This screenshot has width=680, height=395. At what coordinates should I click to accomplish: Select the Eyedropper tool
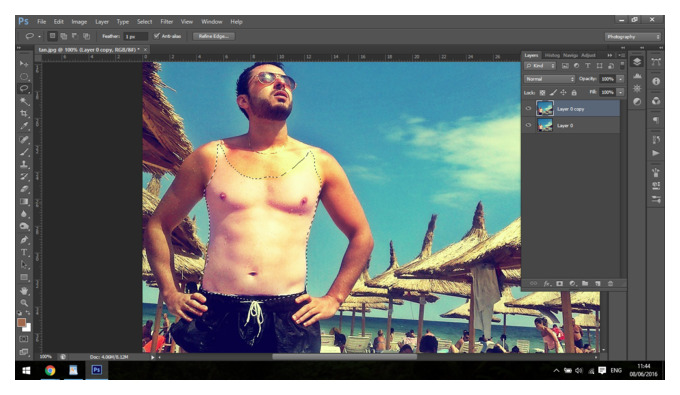click(23, 126)
